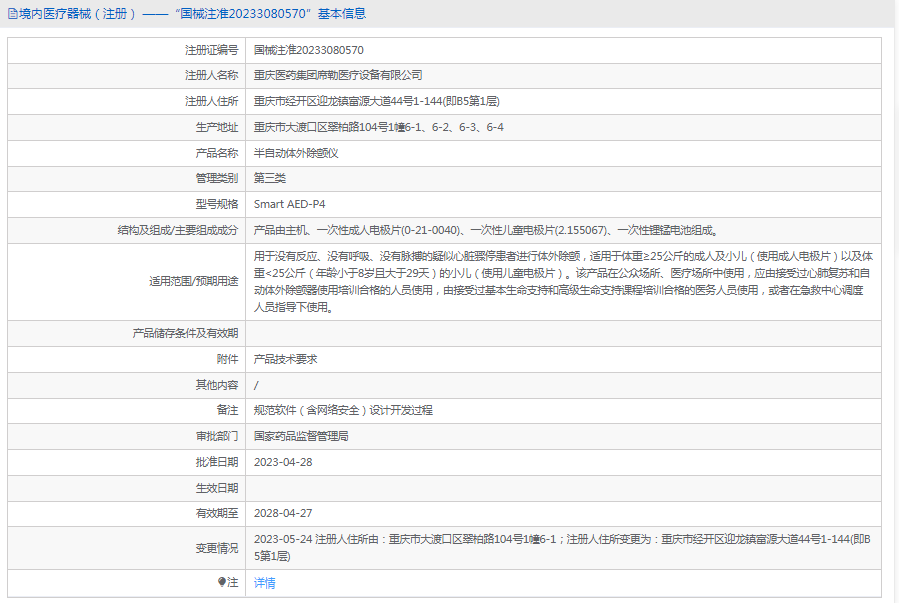Click the page title 境内医疗器械(注册) 基本信息
This screenshot has width=899, height=603.
pyautogui.click(x=192, y=14)
